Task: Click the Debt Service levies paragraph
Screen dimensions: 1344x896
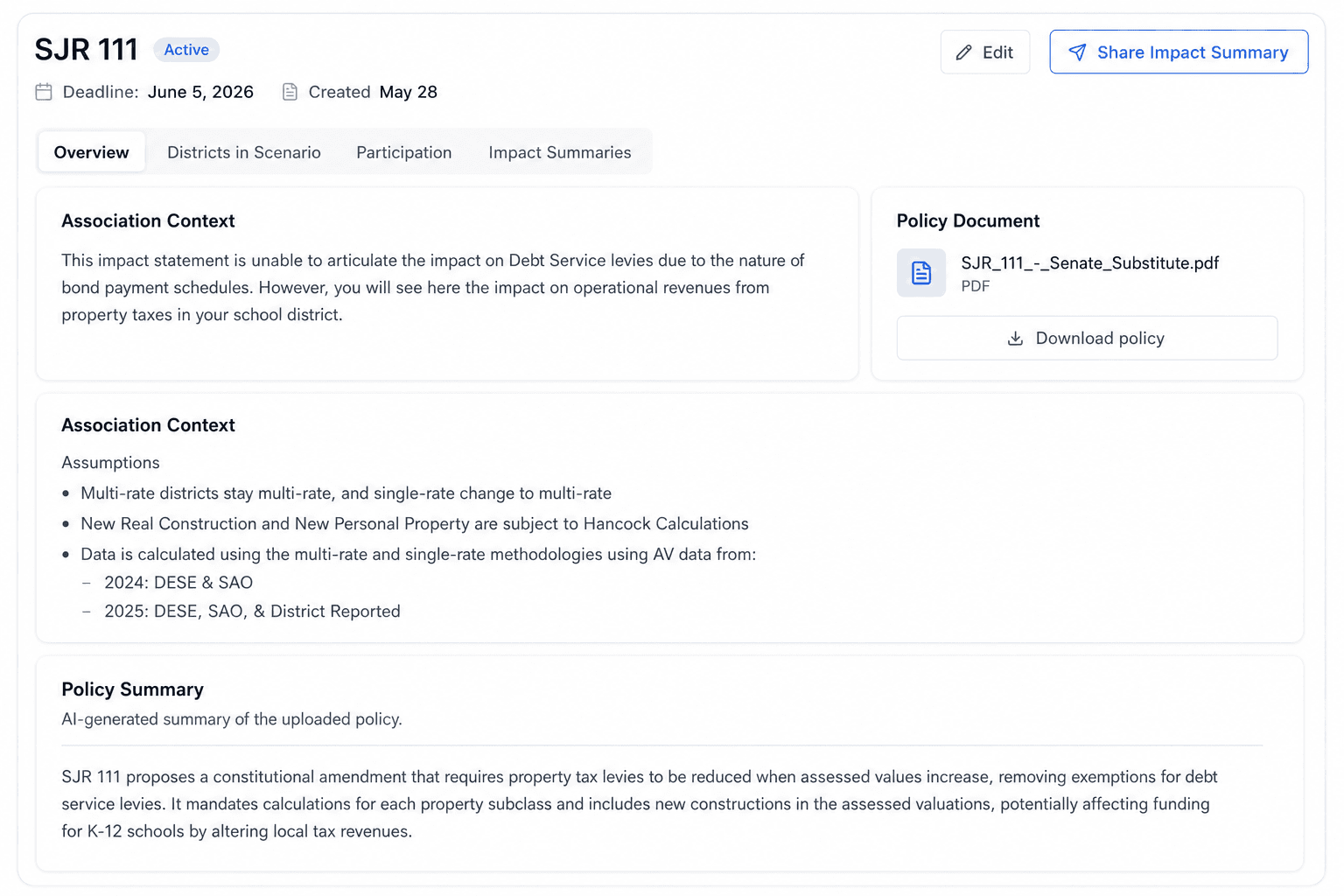Action: (x=433, y=288)
